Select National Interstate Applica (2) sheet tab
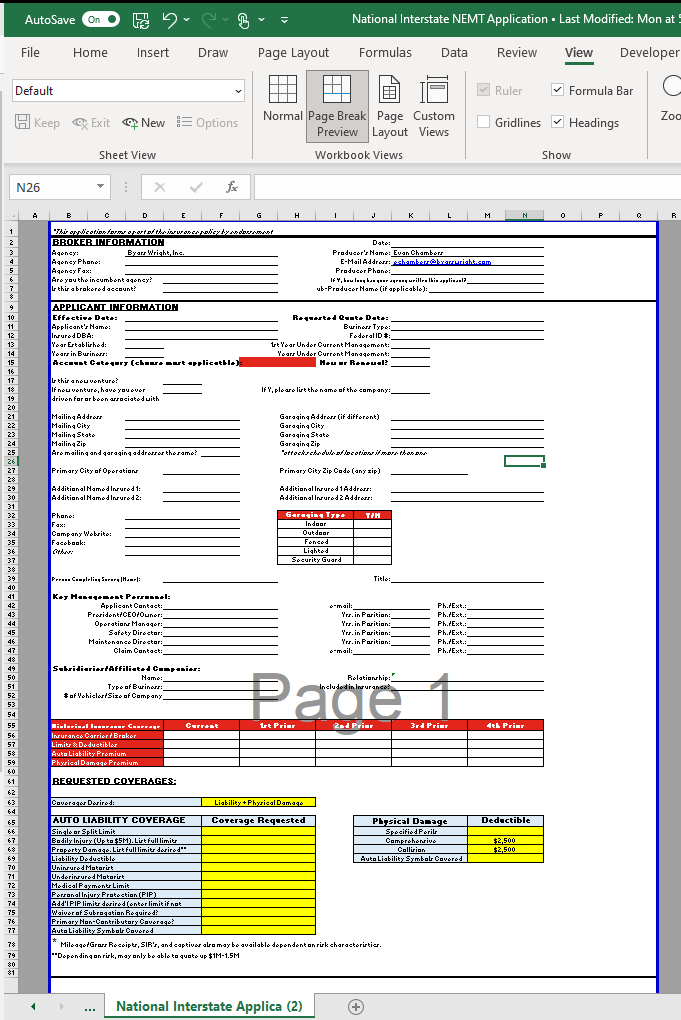681x1020 pixels. [209, 1006]
